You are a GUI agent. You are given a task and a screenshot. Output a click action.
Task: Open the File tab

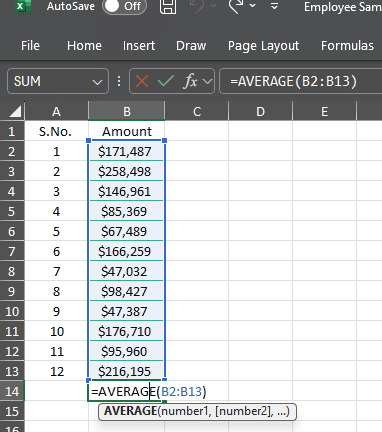pos(30,46)
